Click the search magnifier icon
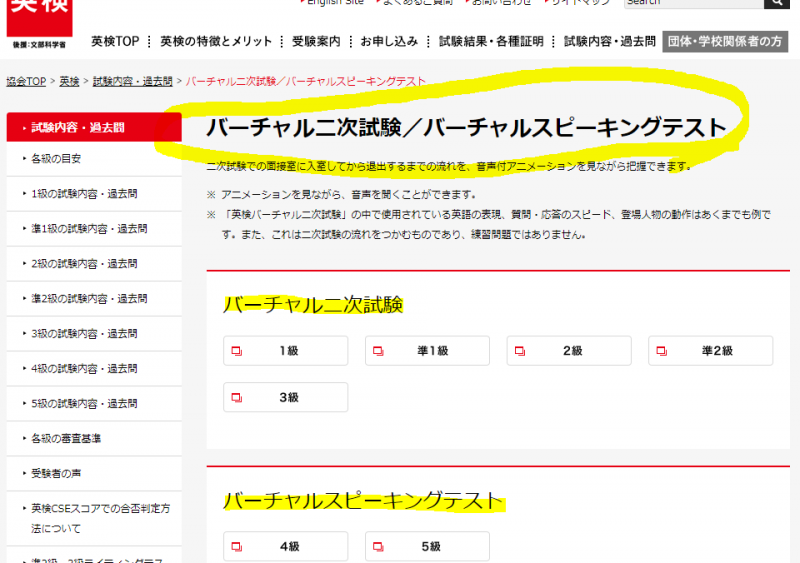This screenshot has height=563, width=800. [777, 3]
